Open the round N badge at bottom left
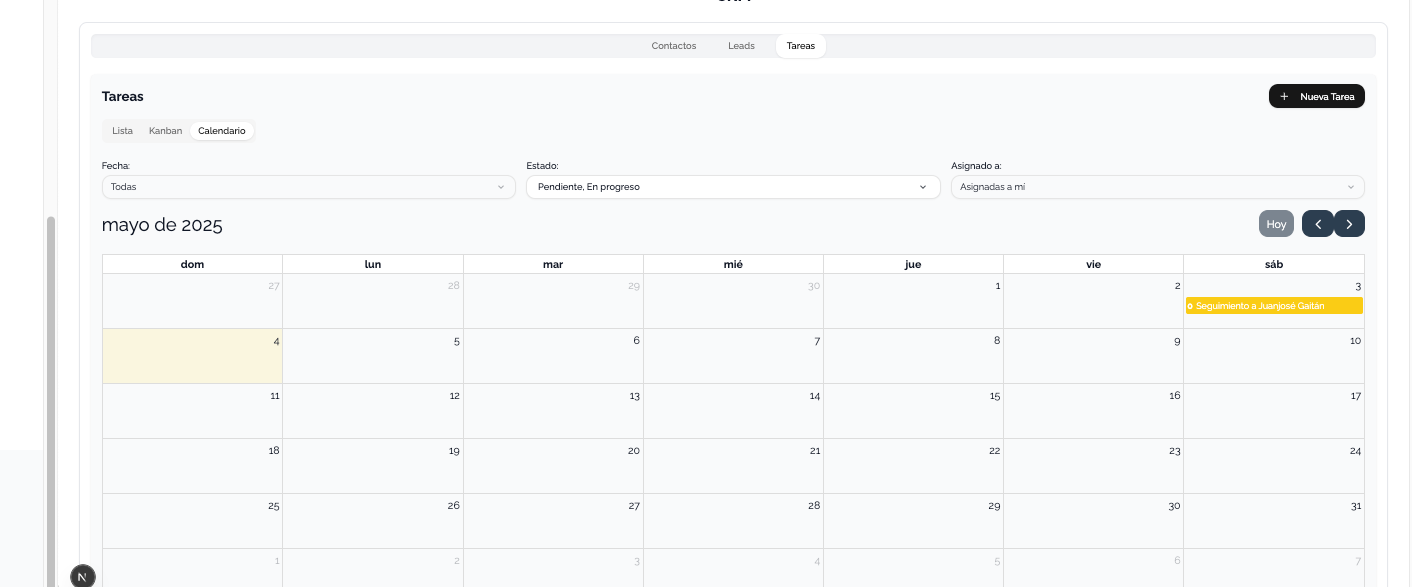The height and width of the screenshot is (587, 1412). pyautogui.click(x=83, y=576)
